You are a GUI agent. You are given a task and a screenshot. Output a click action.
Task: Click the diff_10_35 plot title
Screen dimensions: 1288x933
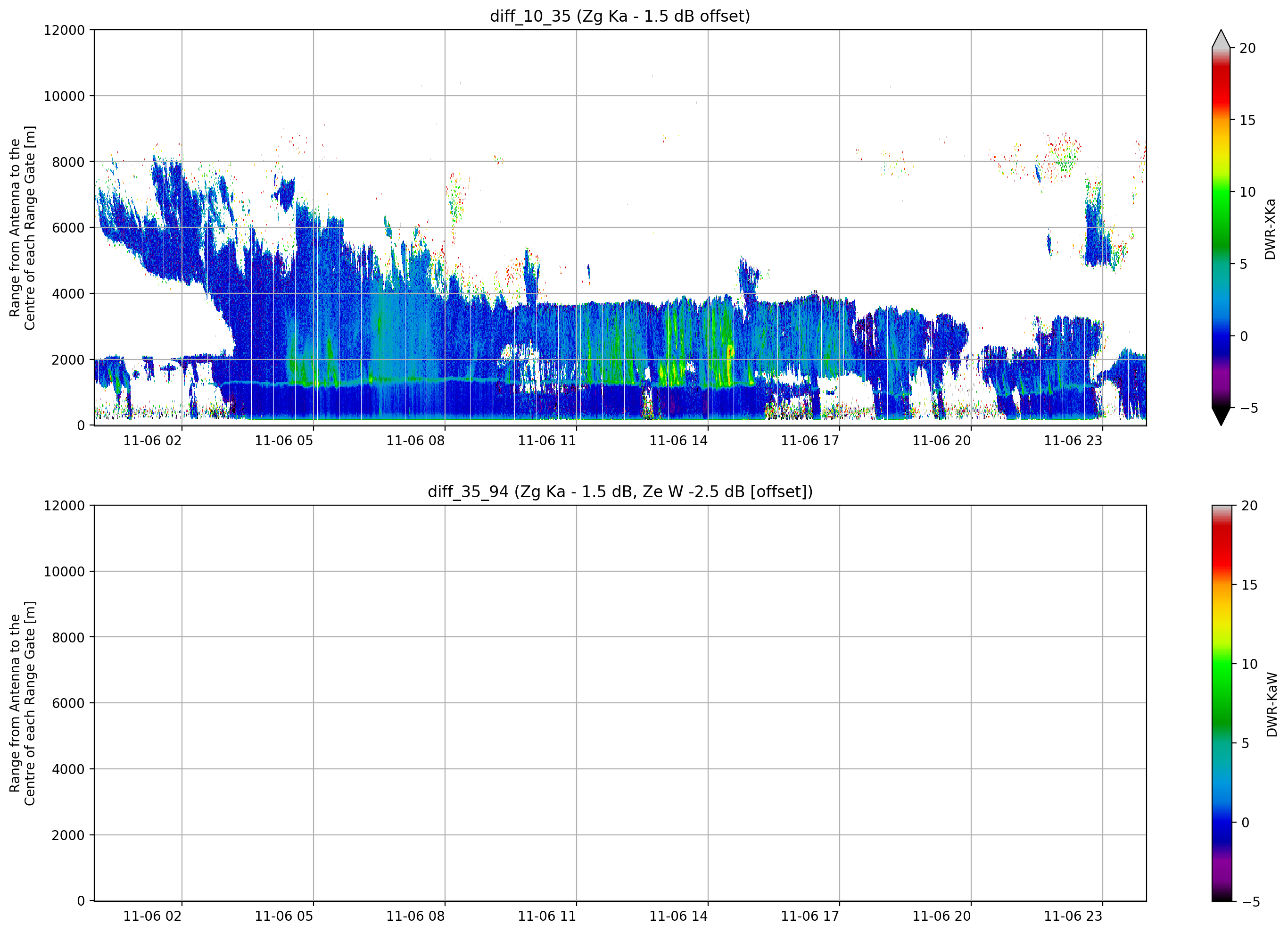pyautogui.click(x=620, y=16)
